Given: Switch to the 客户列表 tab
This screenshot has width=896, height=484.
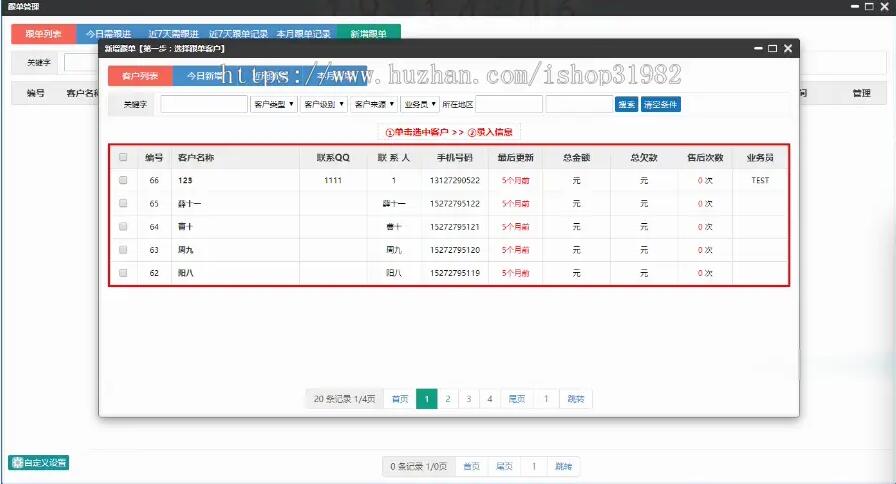Looking at the screenshot, I should [140, 75].
